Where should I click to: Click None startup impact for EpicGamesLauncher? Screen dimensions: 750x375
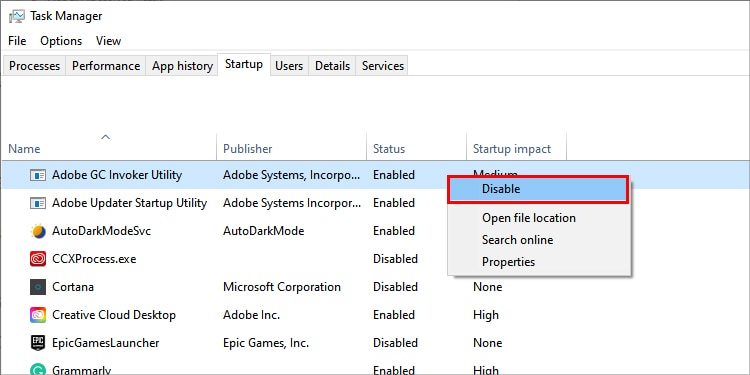tap(487, 343)
